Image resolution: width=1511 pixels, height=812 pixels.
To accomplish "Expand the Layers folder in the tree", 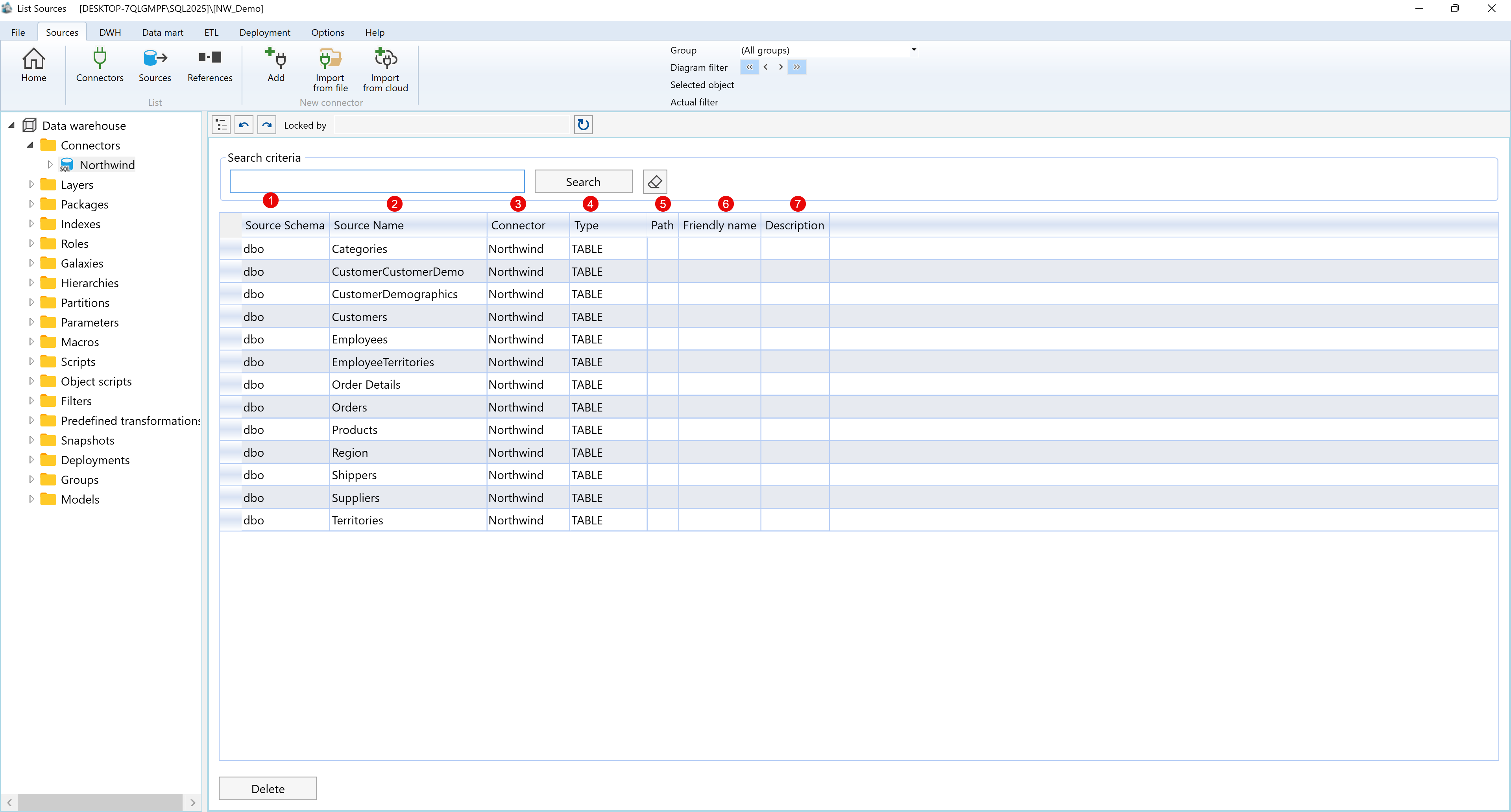I will click(x=31, y=184).
